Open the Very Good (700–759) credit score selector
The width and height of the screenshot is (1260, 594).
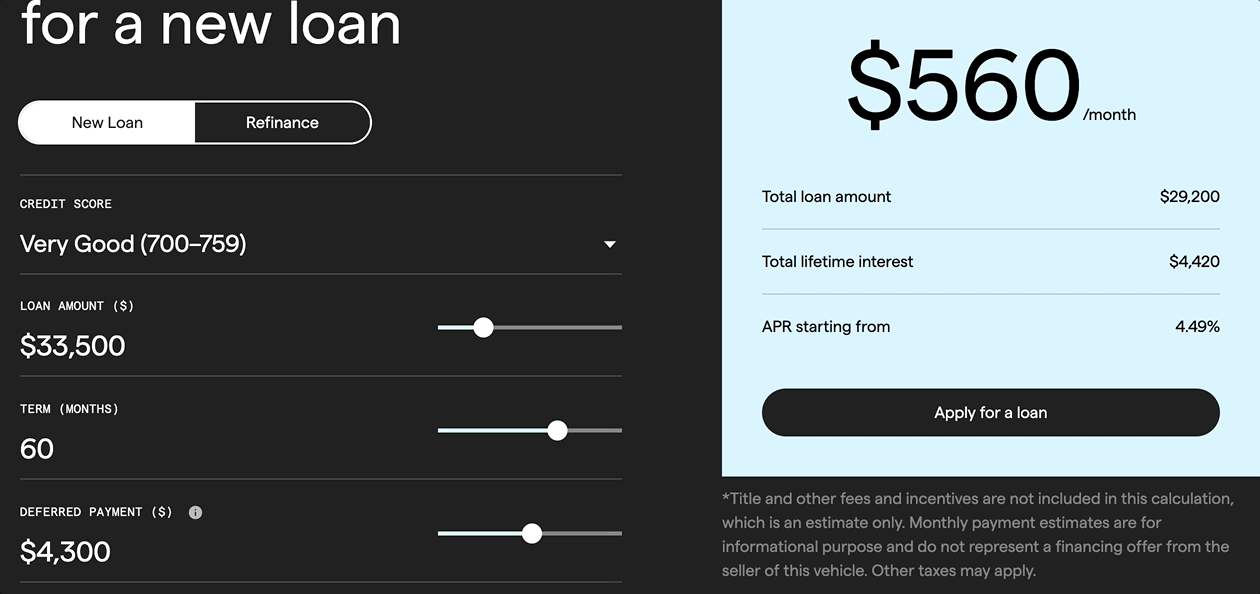pyautogui.click(x=133, y=244)
